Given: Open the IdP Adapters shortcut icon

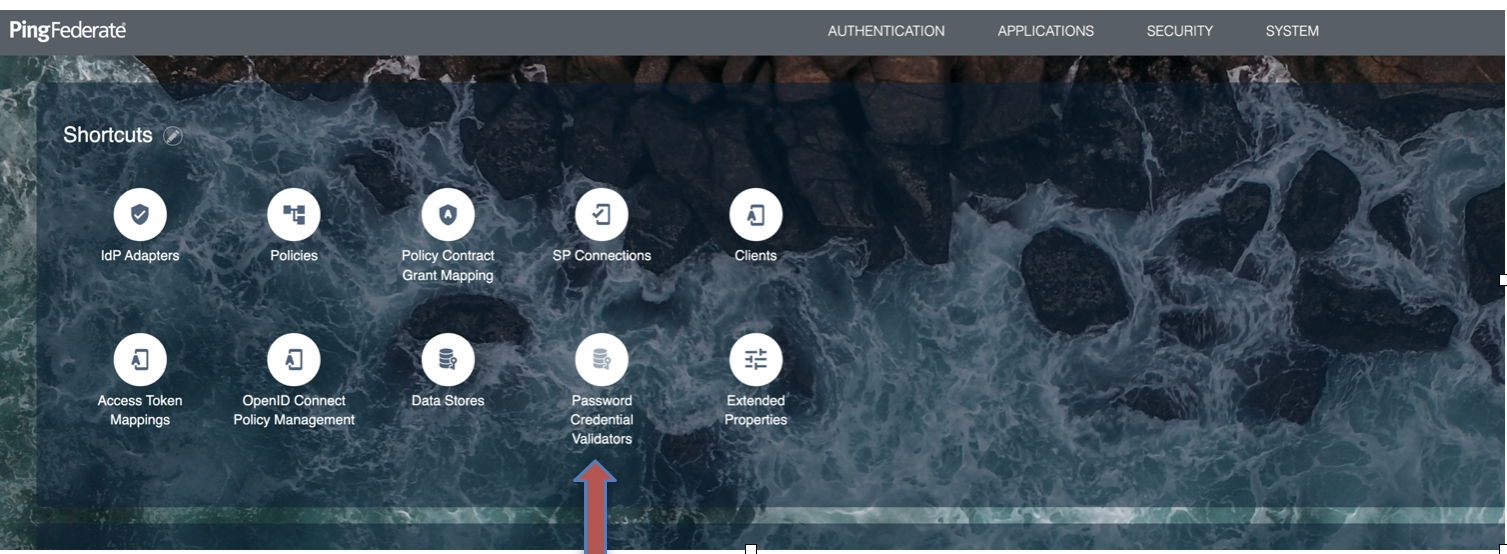Looking at the screenshot, I should [140, 214].
